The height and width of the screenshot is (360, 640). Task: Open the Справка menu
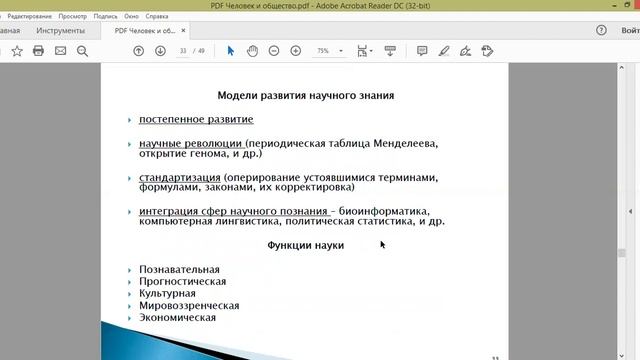tap(157, 16)
